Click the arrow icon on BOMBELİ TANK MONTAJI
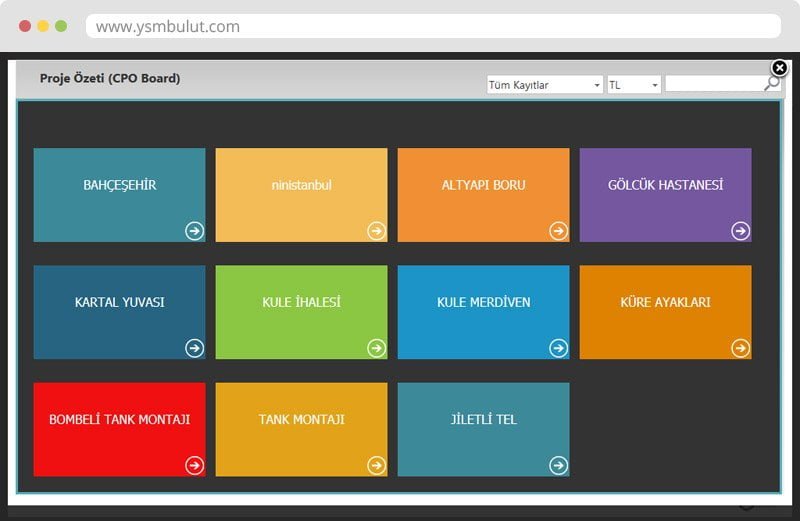The height and width of the screenshot is (521, 800). click(x=194, y=465)
